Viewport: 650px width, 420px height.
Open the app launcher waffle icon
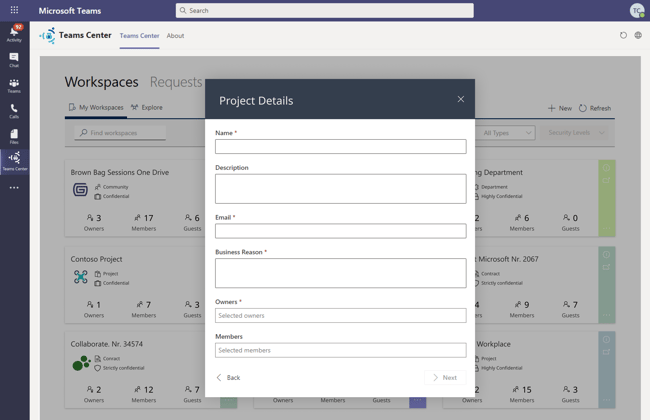click(14, 10)
